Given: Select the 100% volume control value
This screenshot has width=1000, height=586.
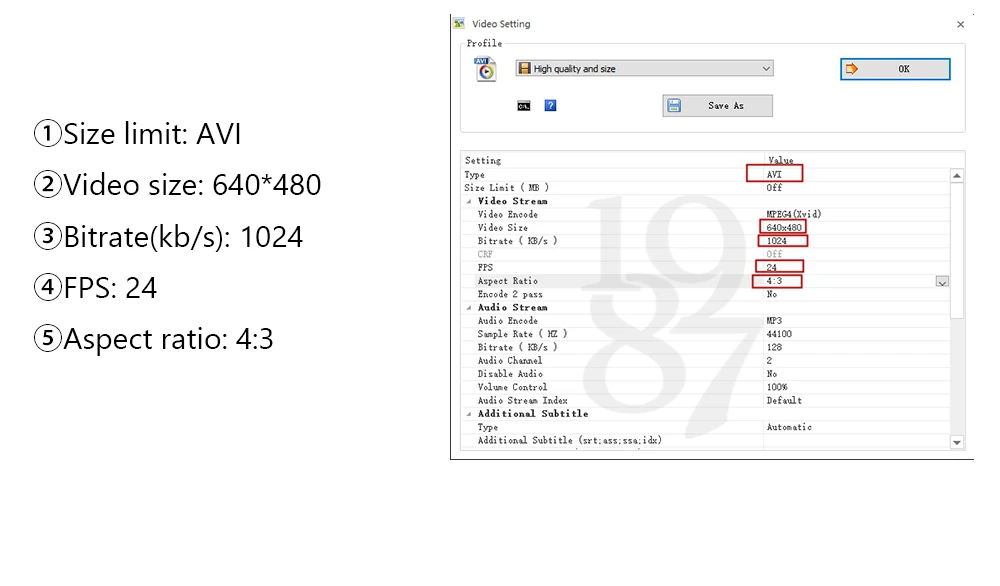Looking at the screenshot, I should click(777, 387).
